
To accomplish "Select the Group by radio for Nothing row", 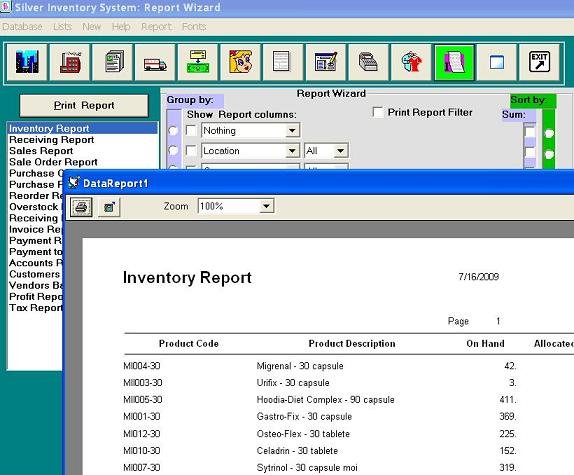I will point(173,131).
